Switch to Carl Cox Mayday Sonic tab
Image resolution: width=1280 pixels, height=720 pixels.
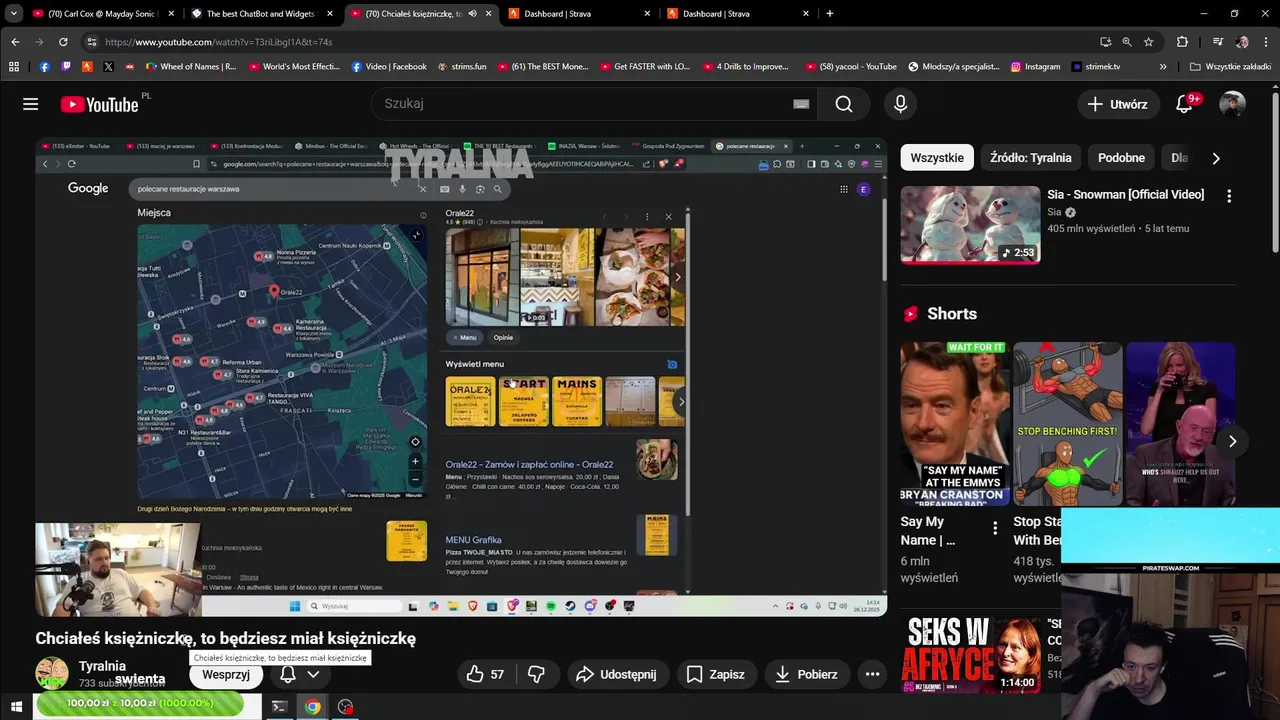click(103, 14)
